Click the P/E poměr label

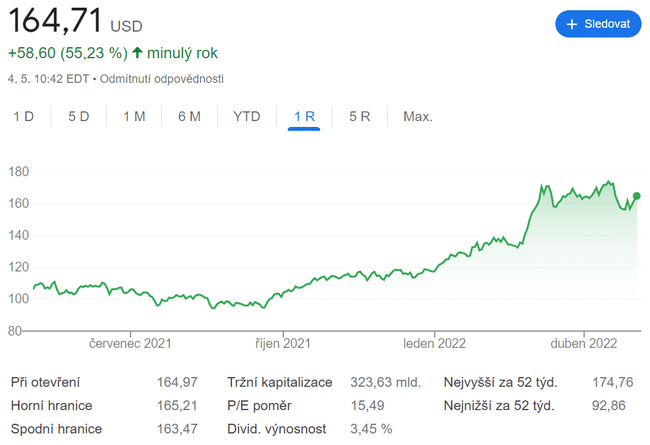point(259,405)
